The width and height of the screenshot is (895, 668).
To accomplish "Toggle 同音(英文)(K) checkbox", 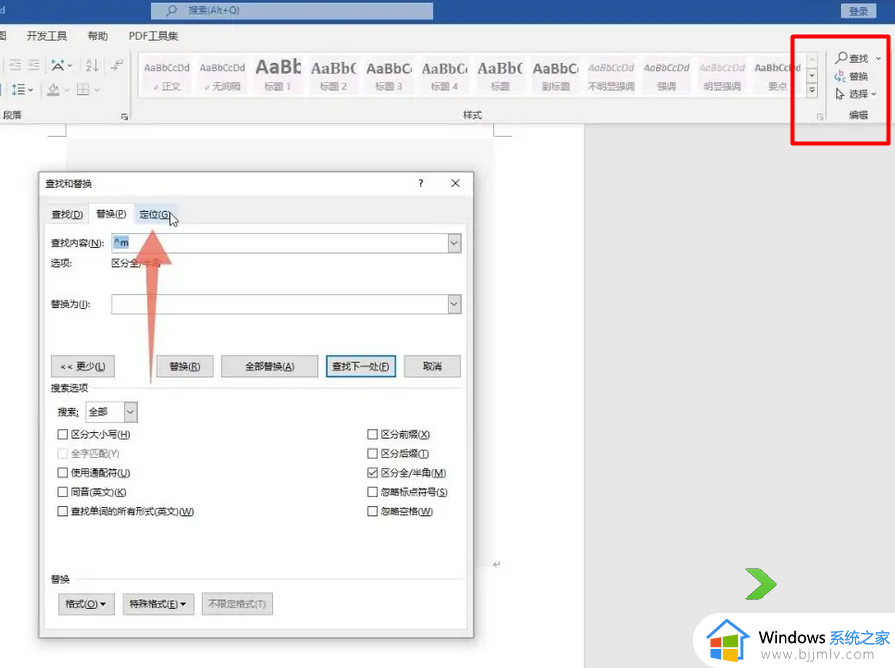I will pos(63,492).
